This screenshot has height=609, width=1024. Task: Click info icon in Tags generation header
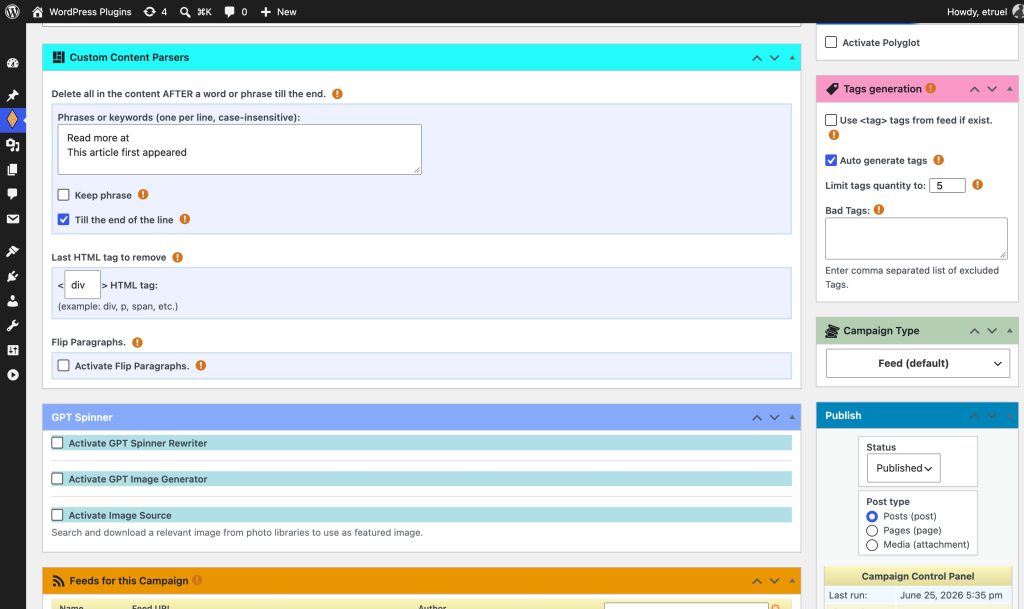tap(931, 88)
